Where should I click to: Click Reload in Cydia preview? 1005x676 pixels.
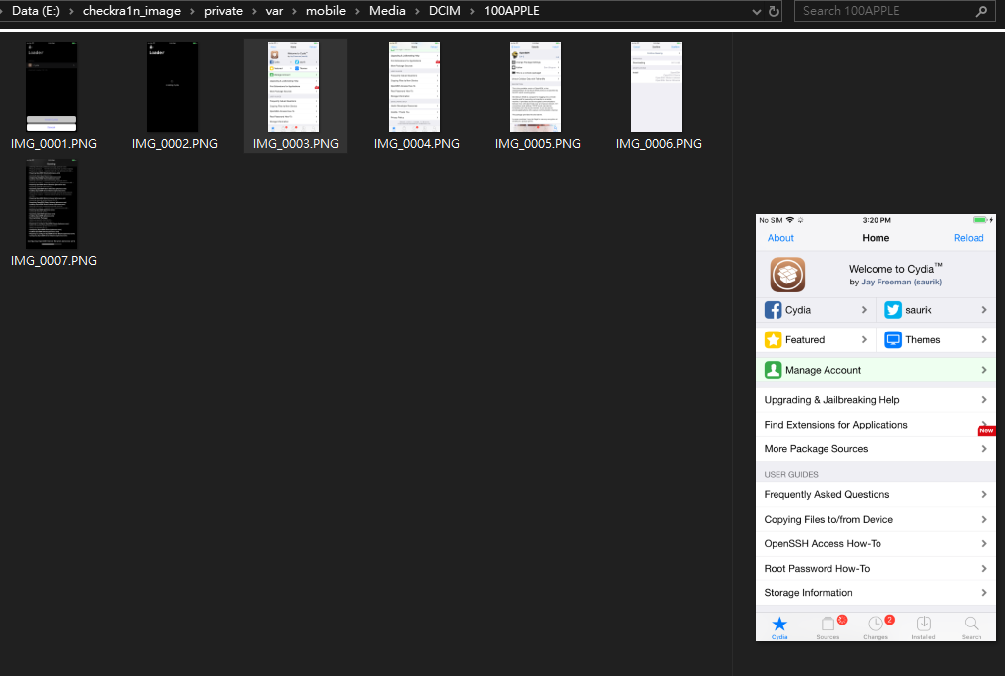(x=968, y=238)
